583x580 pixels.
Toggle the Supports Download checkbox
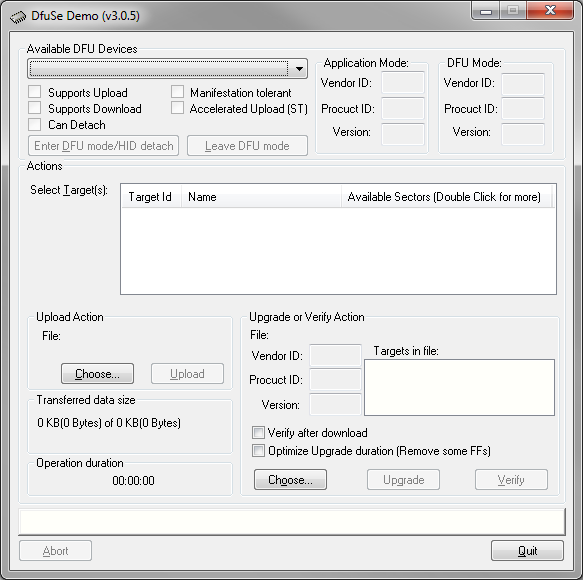pyautogui.click(x=35, y=108)
